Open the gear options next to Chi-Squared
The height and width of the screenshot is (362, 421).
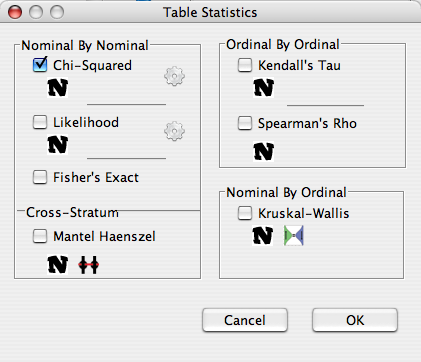[x=174, y=76]
